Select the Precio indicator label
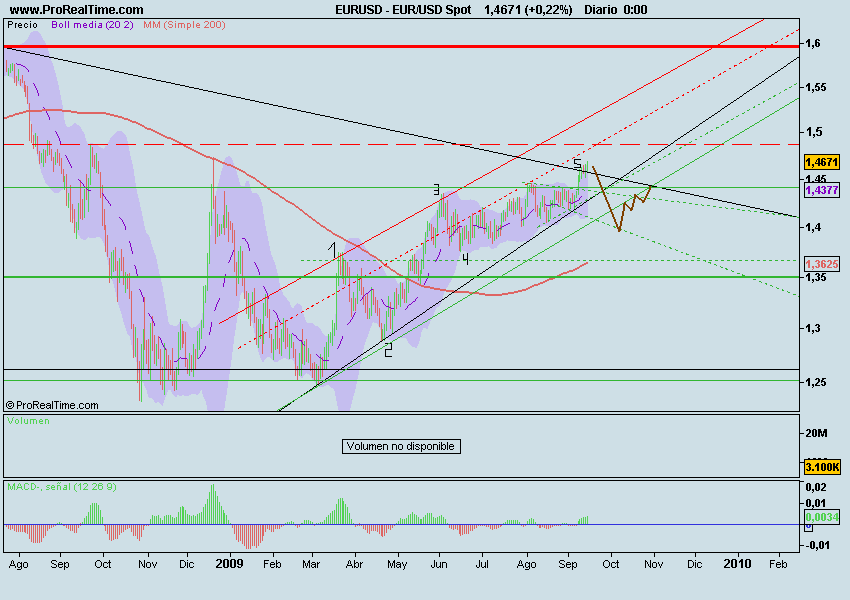 point(22,25)
